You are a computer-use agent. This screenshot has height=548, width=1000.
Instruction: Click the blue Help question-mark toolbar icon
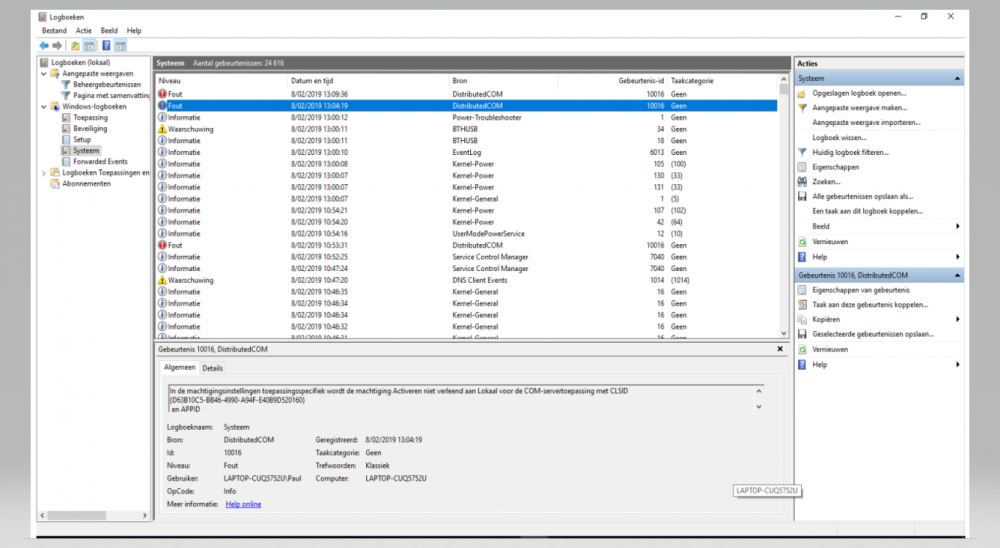click(105, 45)
